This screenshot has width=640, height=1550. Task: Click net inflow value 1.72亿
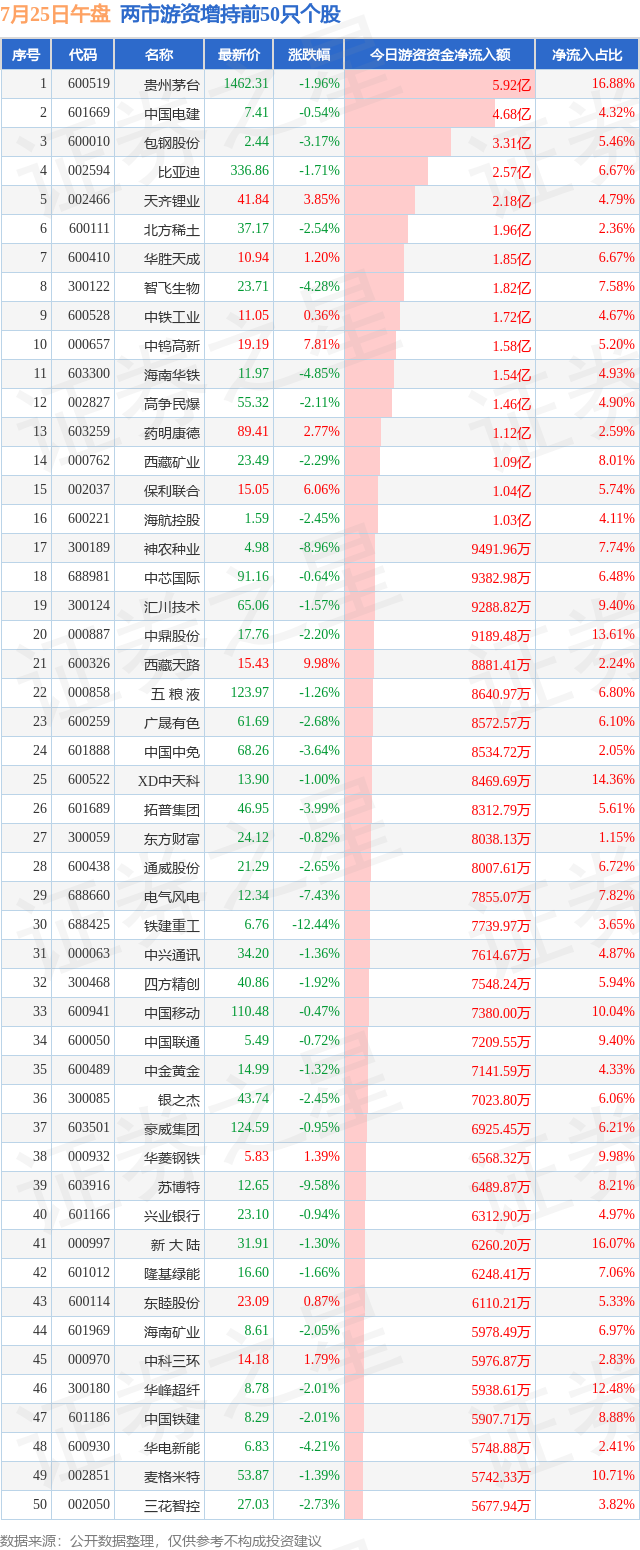pyautogui.click(x=512, y=317)
